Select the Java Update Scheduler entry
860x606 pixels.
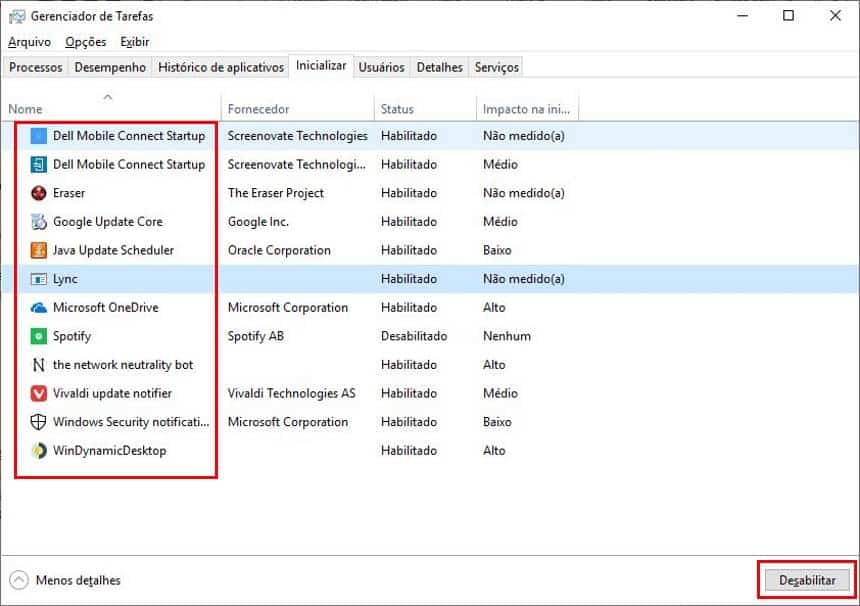(x=114, y=250)
